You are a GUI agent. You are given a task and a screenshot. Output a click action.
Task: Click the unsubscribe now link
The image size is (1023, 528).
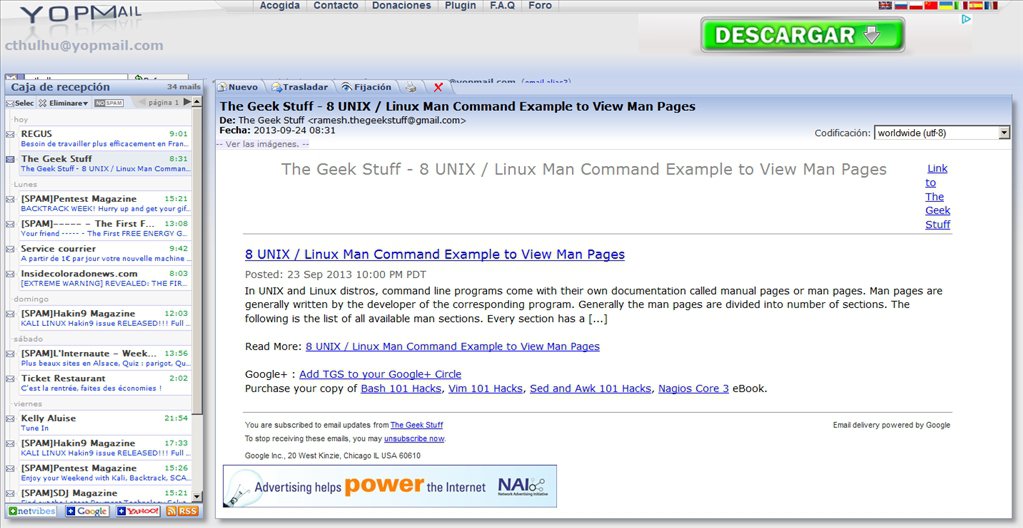[414, 439]
